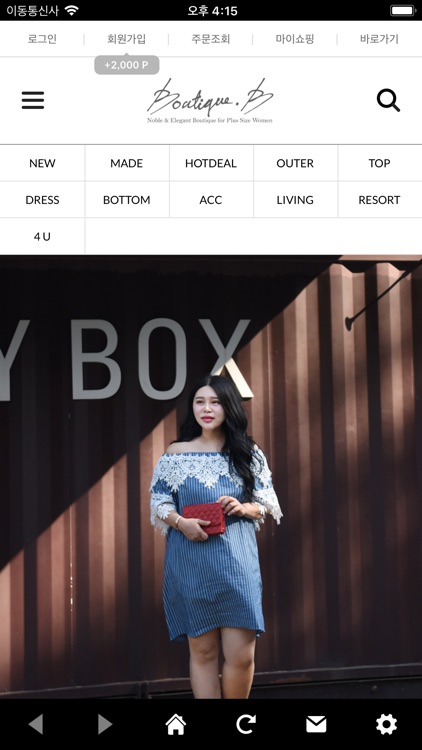Open the mail envelope icon

coord(316,724)
